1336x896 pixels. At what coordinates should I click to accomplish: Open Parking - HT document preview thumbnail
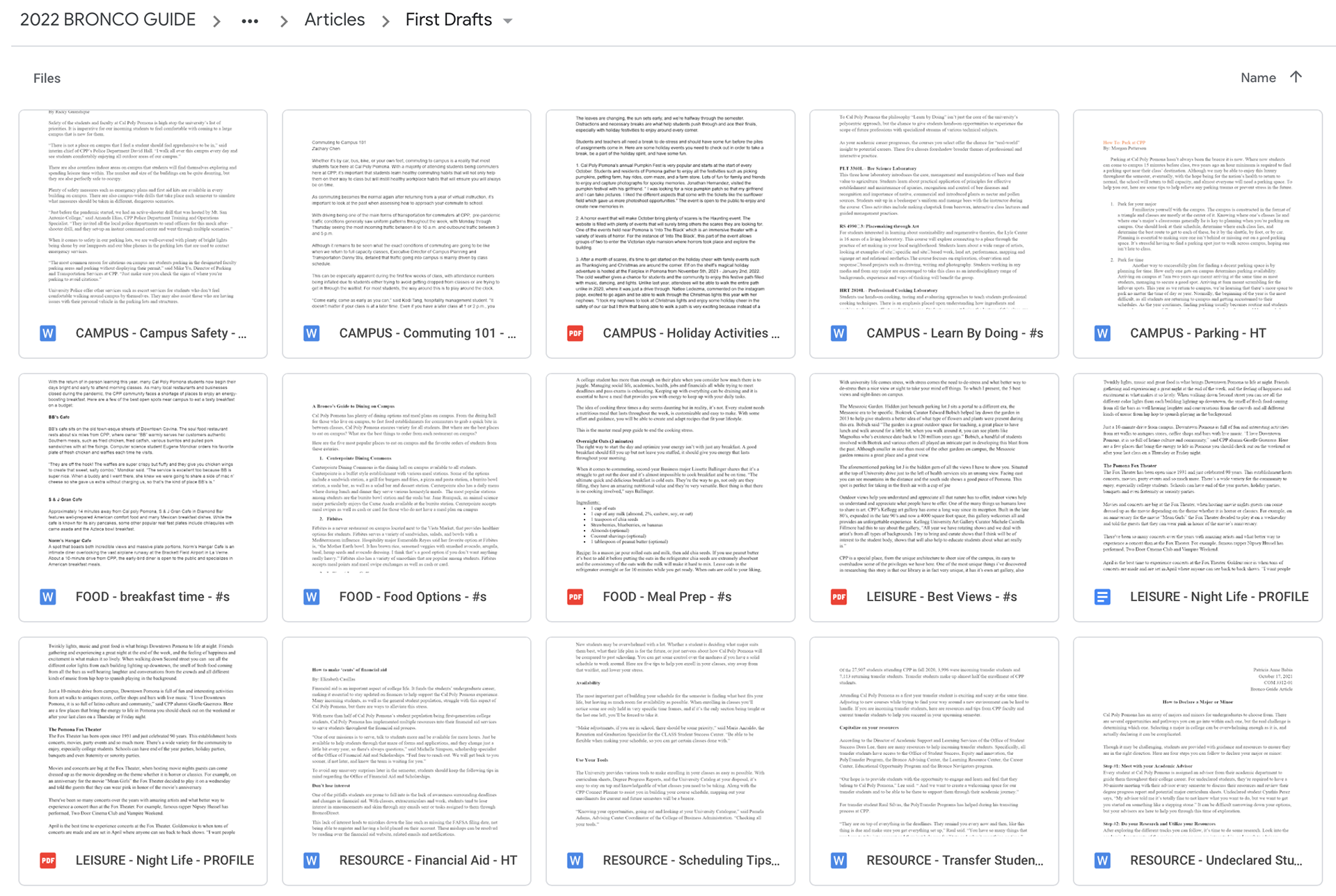point(1198,209)
